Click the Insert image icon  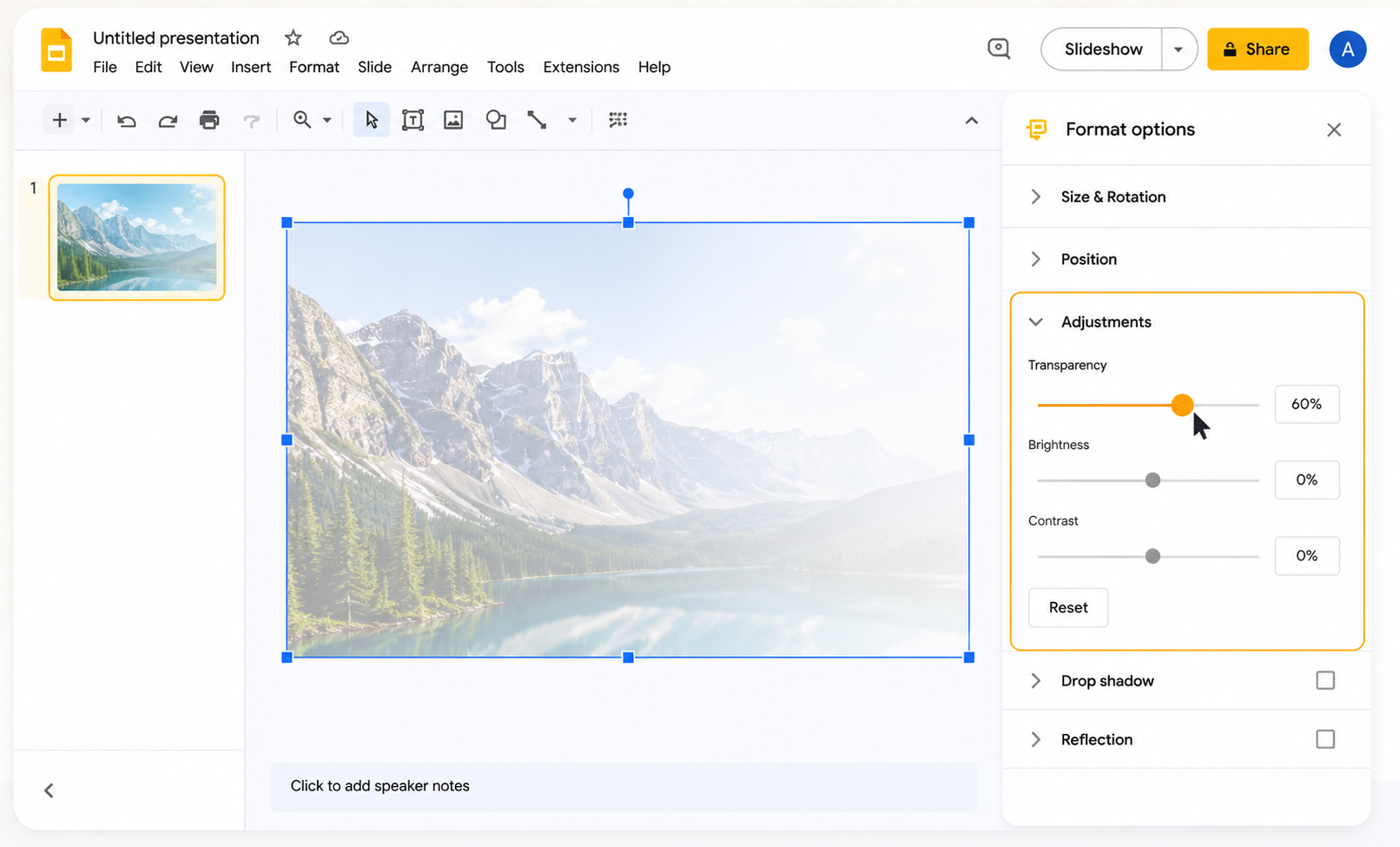453,120
